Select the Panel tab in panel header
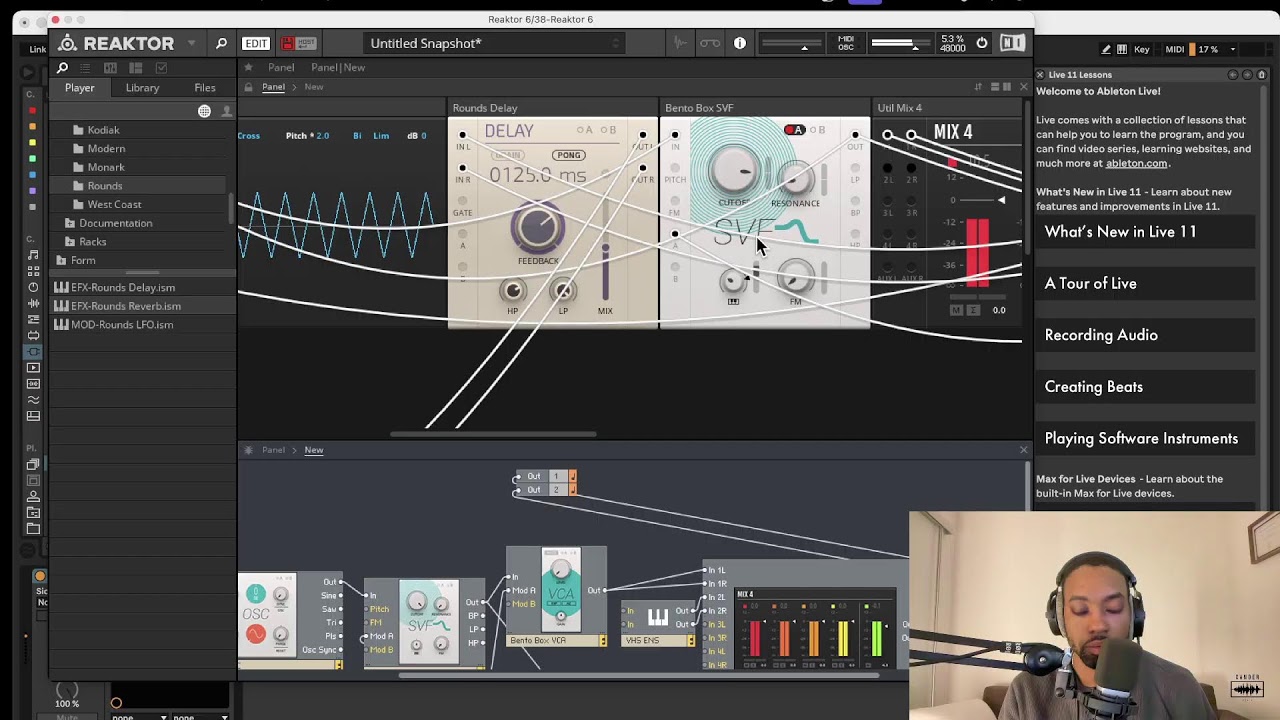 pyautogui.click(x=281, y=67)
